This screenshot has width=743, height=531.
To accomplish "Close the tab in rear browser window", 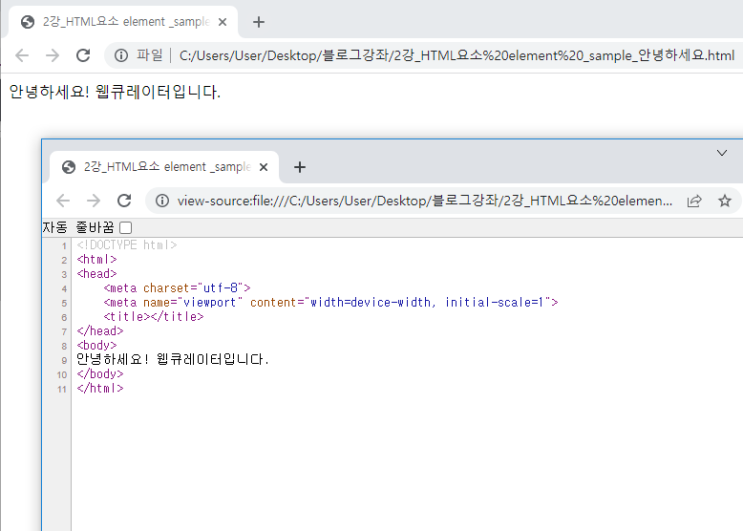I will 222,22.
